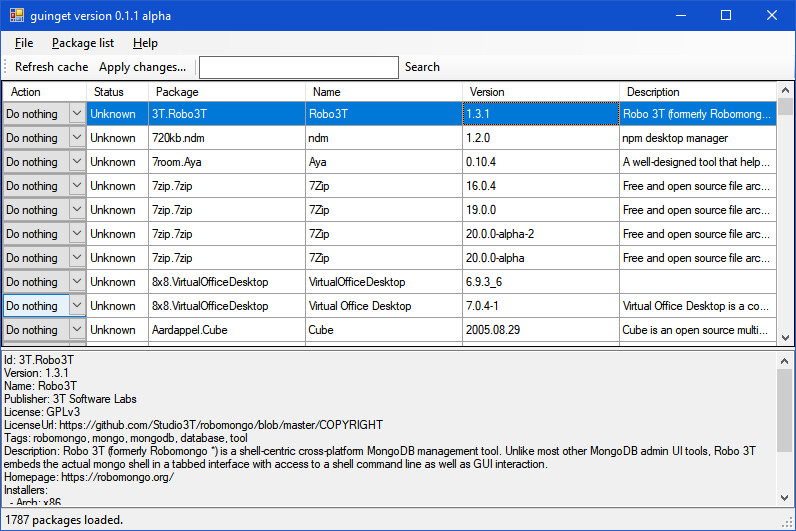796x531 pixels.
Task: Open action dropdown for 7zip version 20.0.0-alpha-2
Action: [77, 234]
